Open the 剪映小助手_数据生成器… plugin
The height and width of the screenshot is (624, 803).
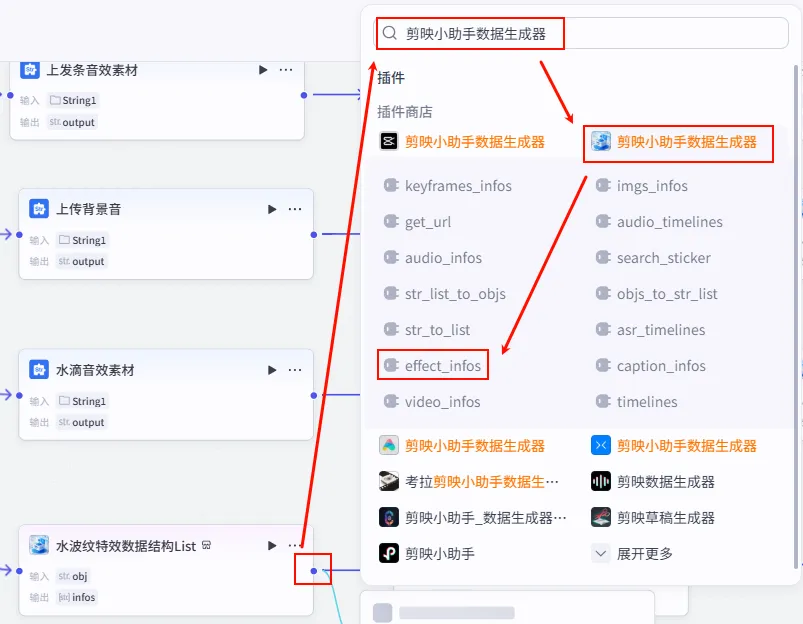472,517
